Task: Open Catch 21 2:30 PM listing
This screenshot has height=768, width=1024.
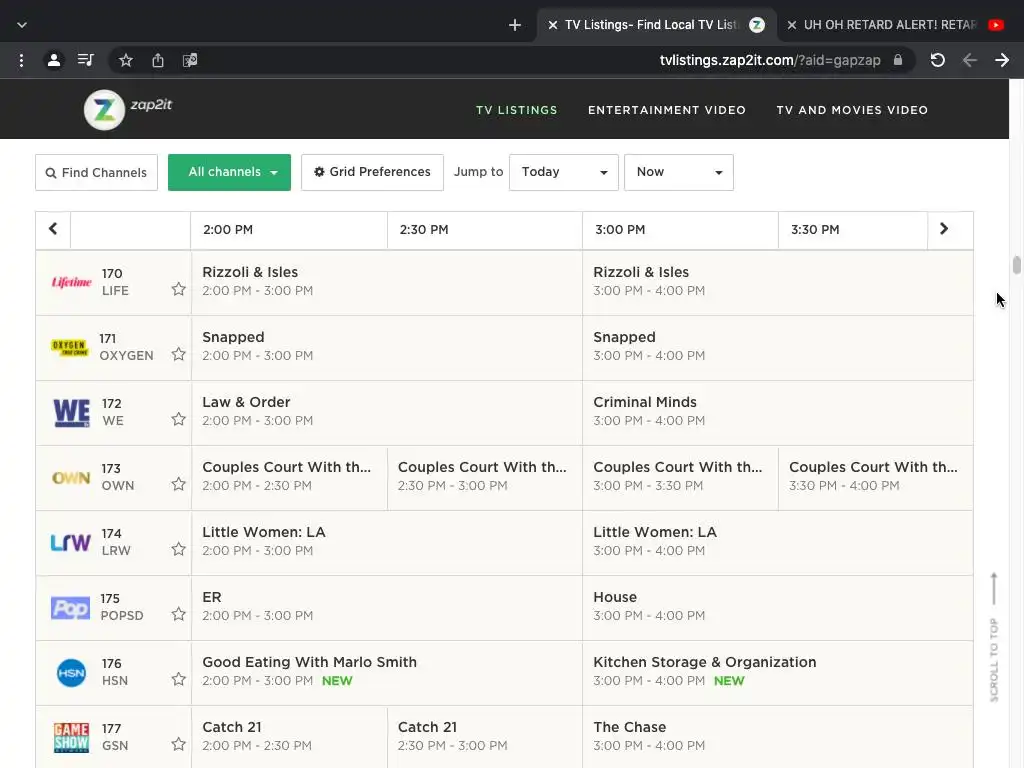Action: pyautogui.click(x=485, y=737)
